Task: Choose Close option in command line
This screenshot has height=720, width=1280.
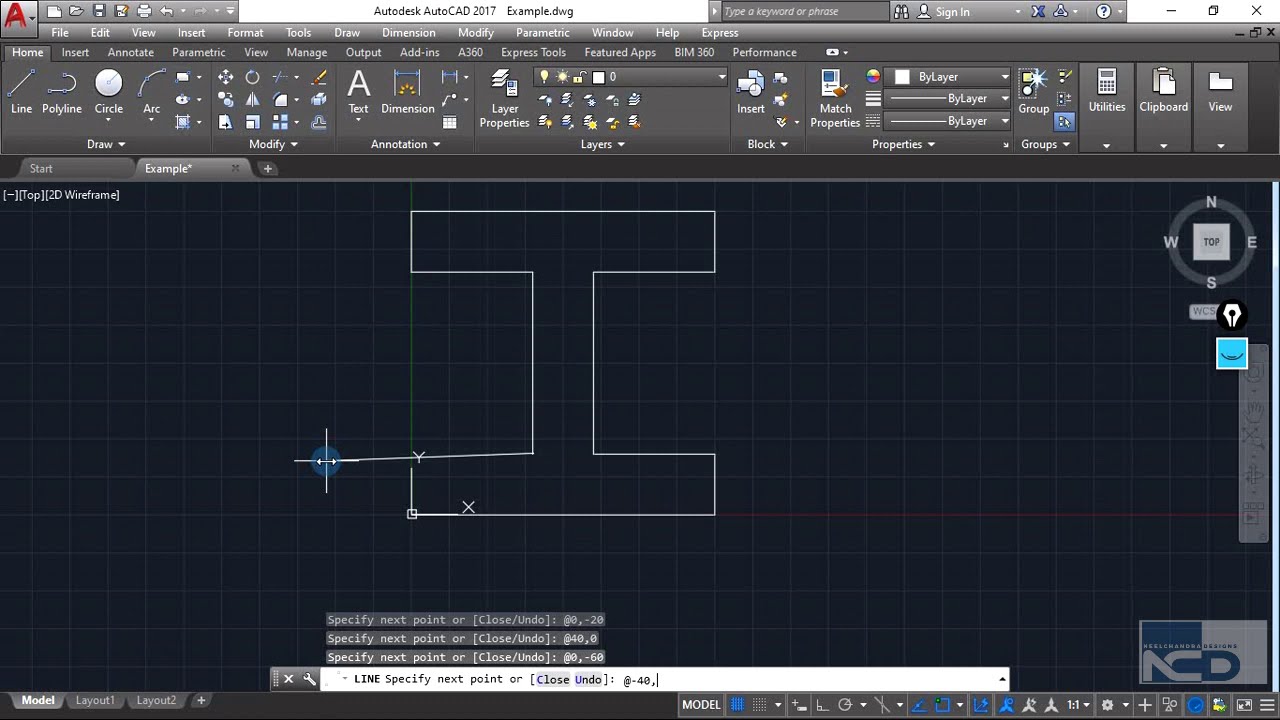Action: [552, 680]
